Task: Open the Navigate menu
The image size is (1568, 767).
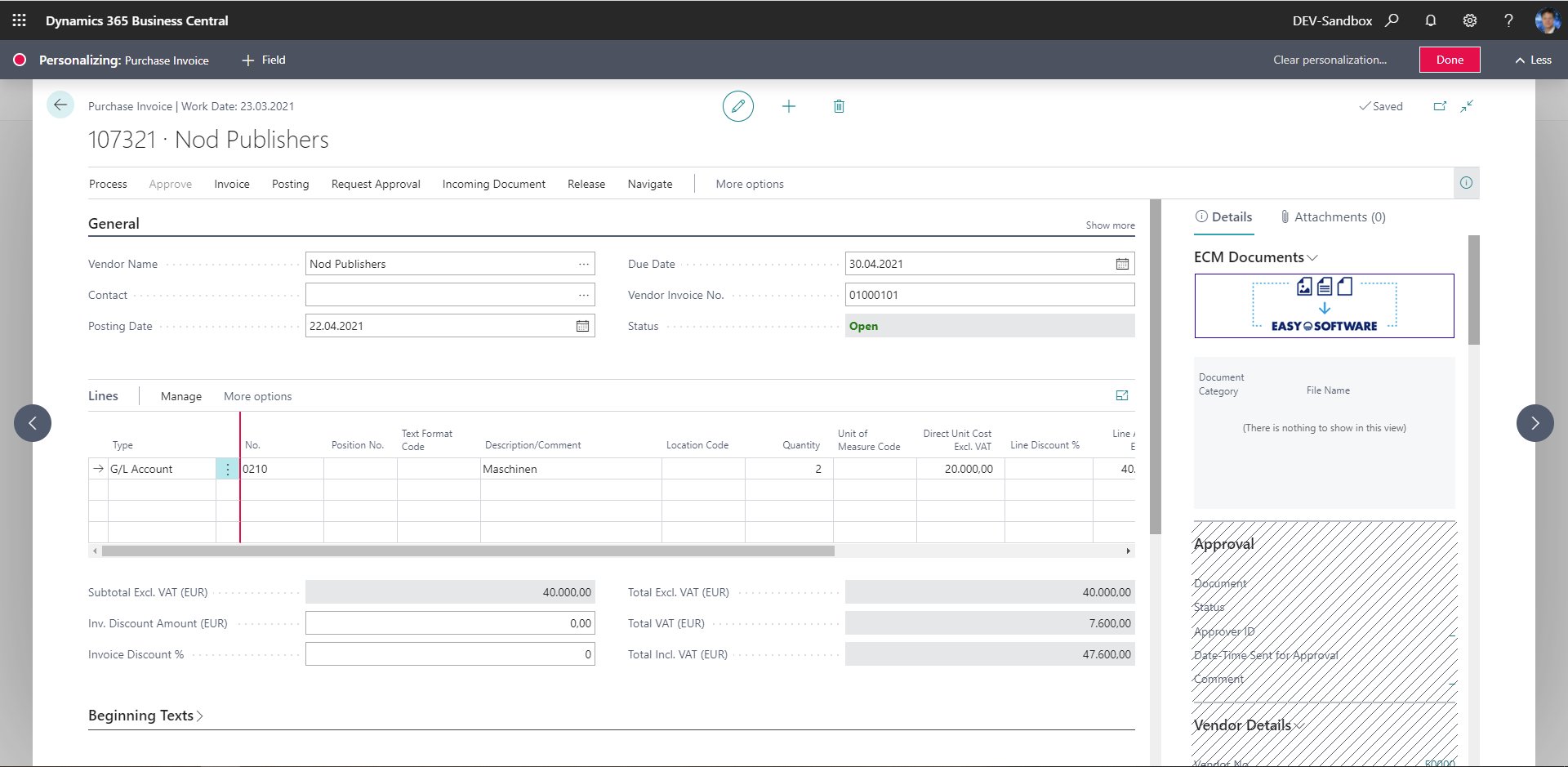Action: click(x=650, y=184)
